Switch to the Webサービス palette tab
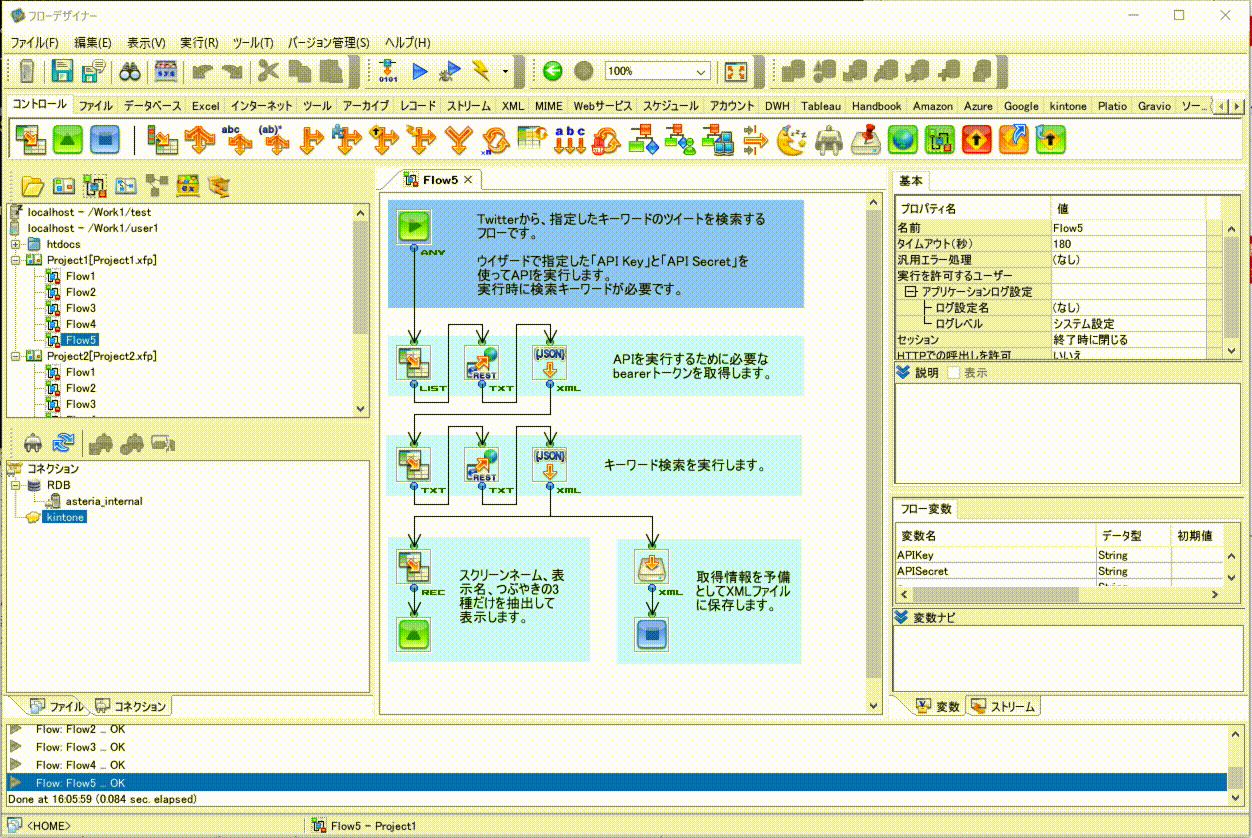Viewport: 1252px width, 838px height. click(x=602, y=105)
